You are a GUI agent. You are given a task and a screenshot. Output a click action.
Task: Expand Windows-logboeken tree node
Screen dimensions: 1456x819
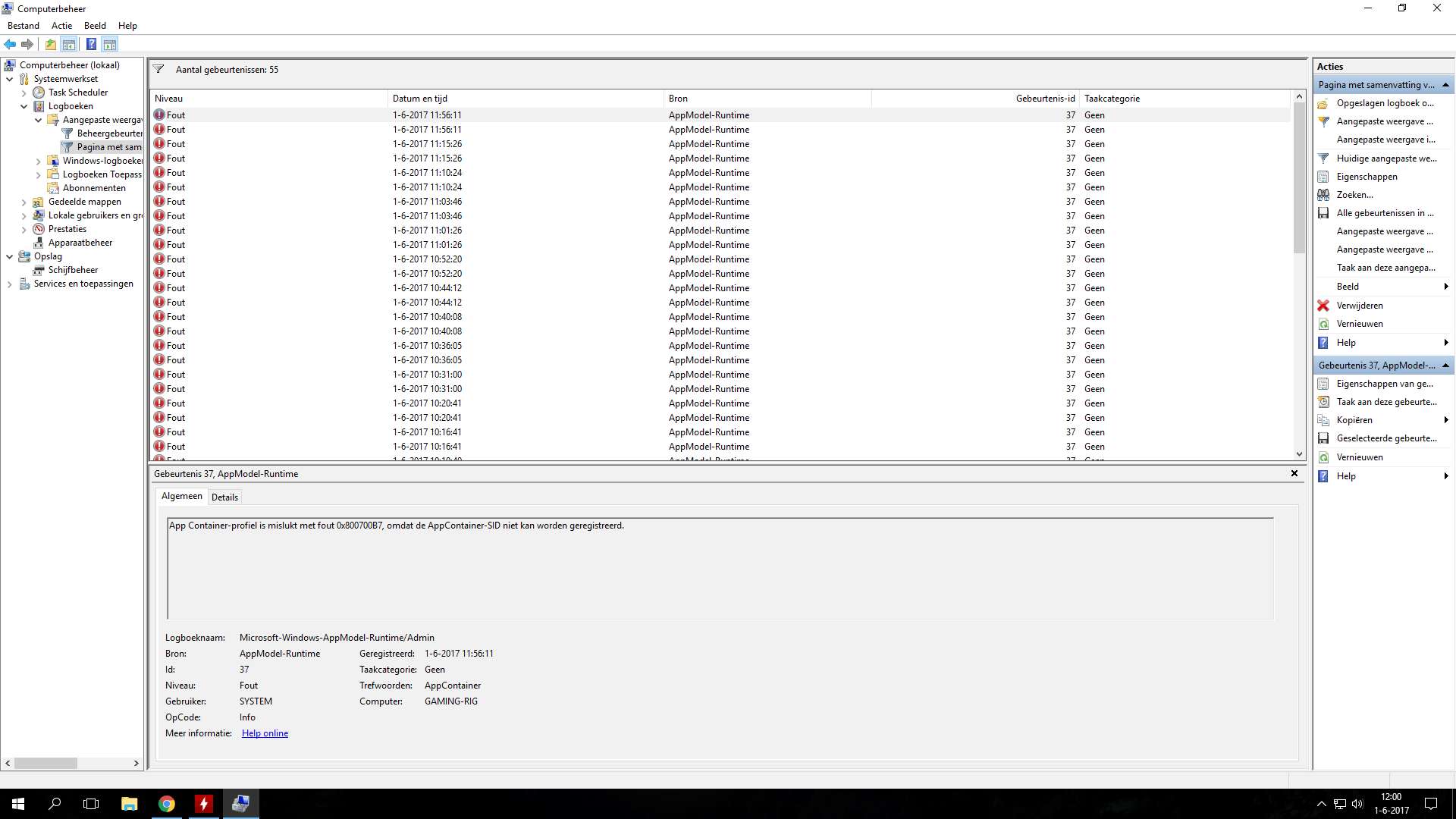(39, 161)
